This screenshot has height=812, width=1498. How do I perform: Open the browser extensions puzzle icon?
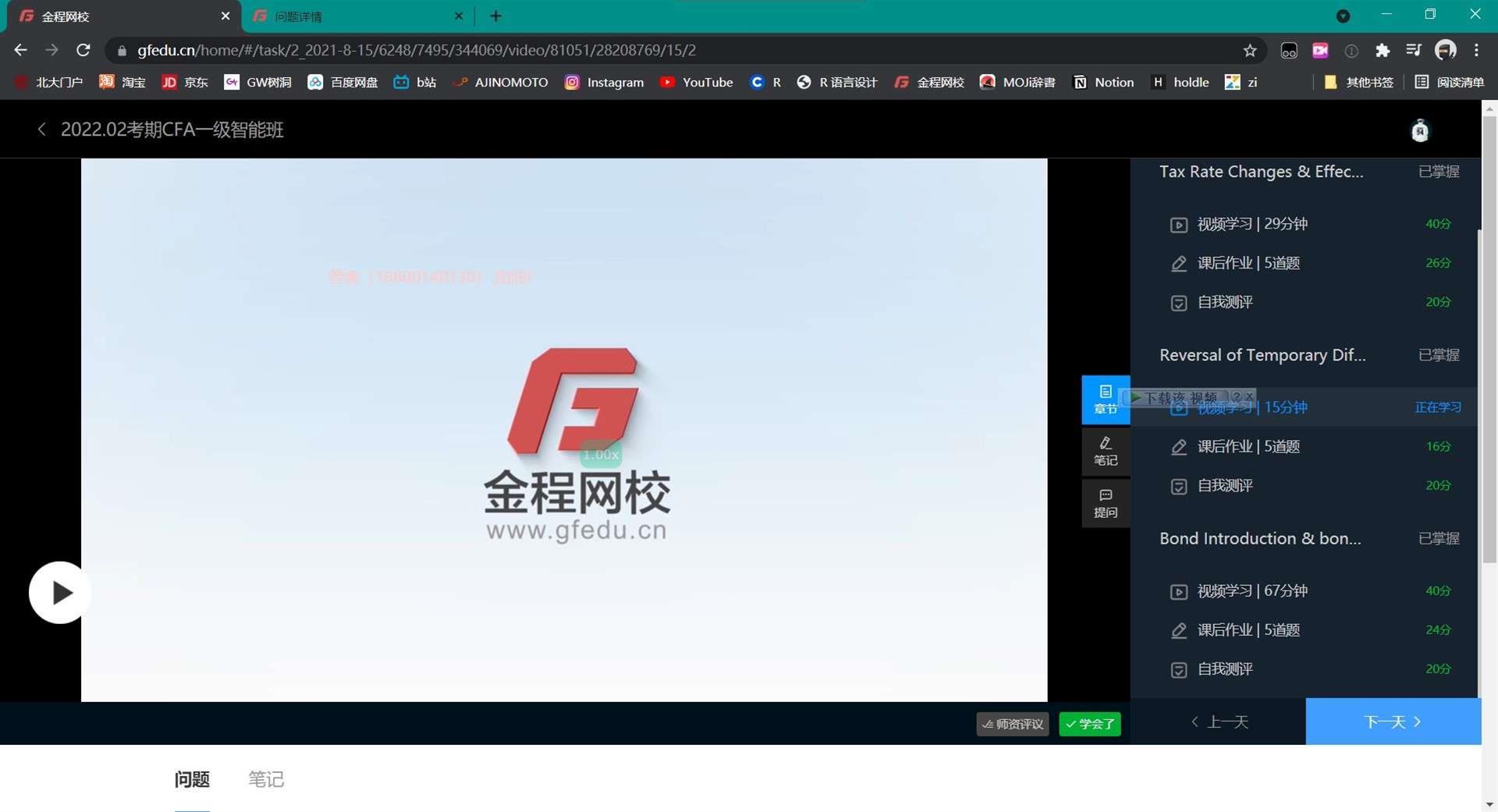(1382, 51)
